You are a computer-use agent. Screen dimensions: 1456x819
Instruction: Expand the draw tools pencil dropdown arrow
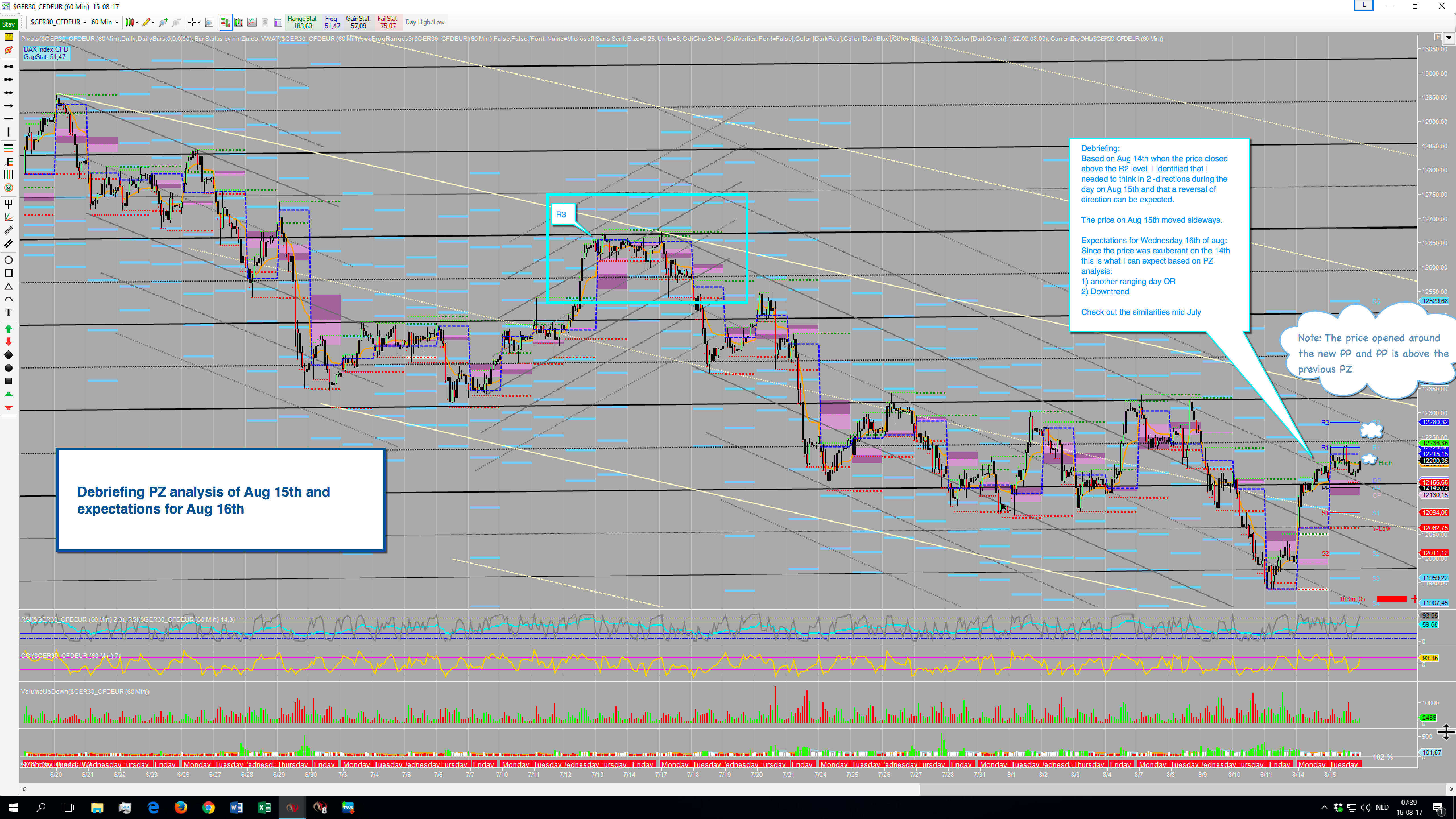pos(153,22)
